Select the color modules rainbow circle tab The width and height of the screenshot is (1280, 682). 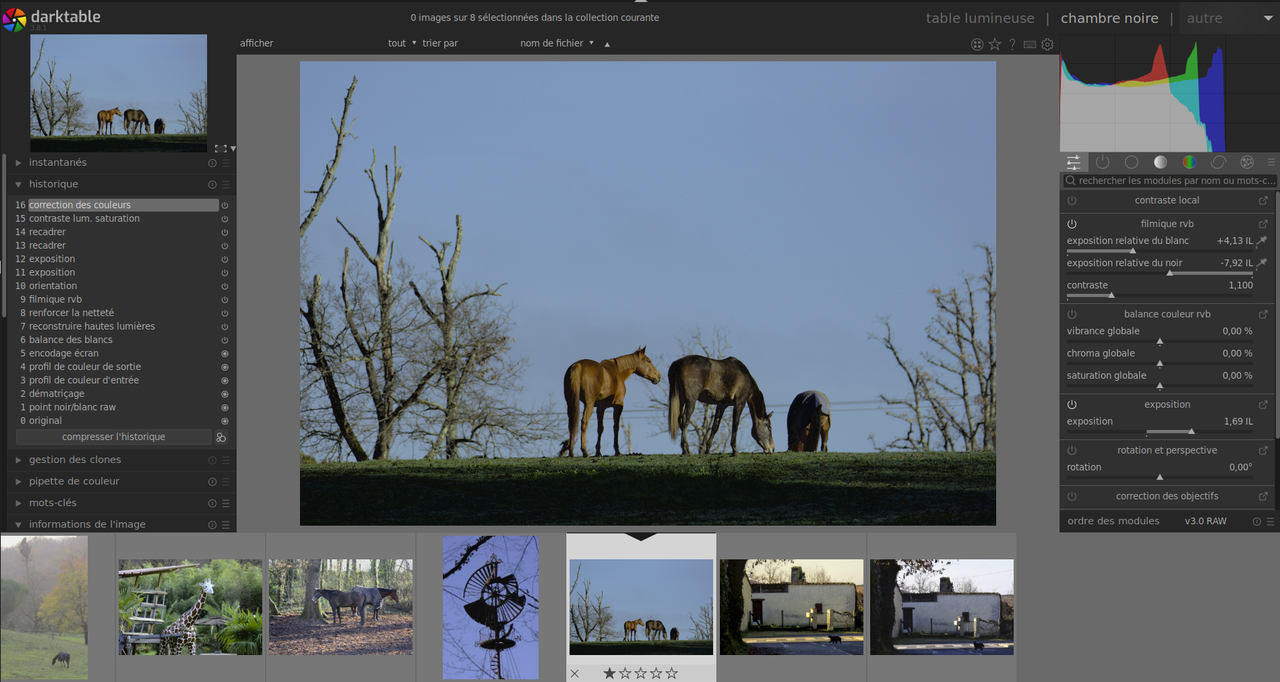[1189, 162]
